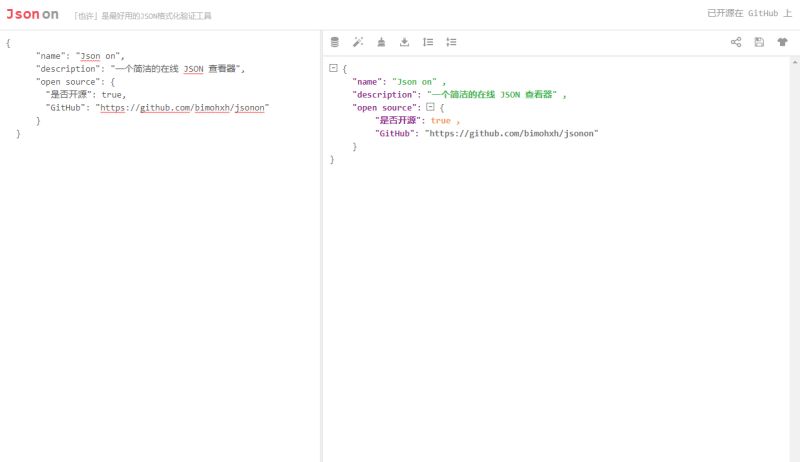Viewport: 800px width, 462px height.
Task: Click the "name" key in formatted view
Action: pos(367,82)
